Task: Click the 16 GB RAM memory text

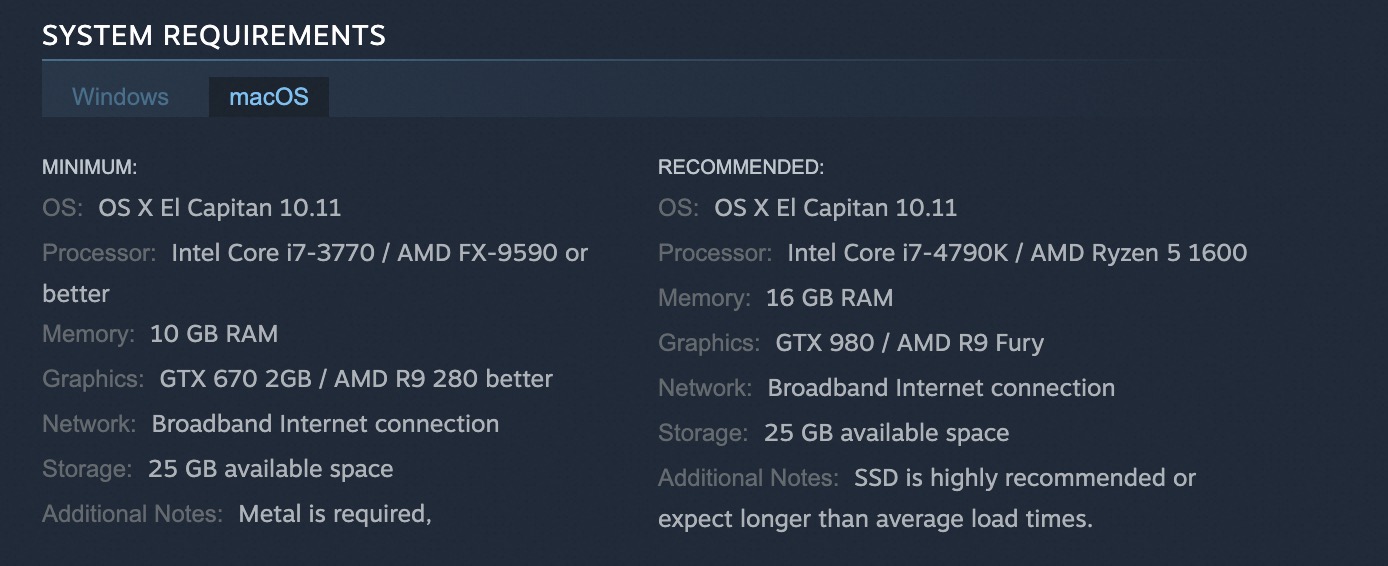Action: 830,298
